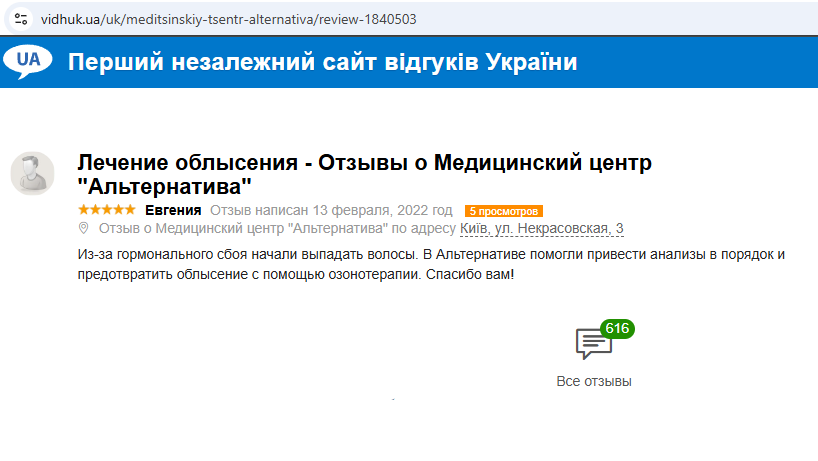
Task: Click the fifth orange rating star
Action: 130,210
